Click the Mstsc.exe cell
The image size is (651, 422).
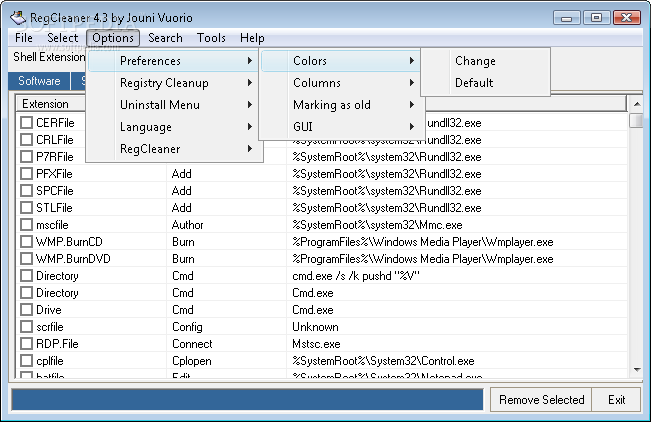[x=316, y=344]
